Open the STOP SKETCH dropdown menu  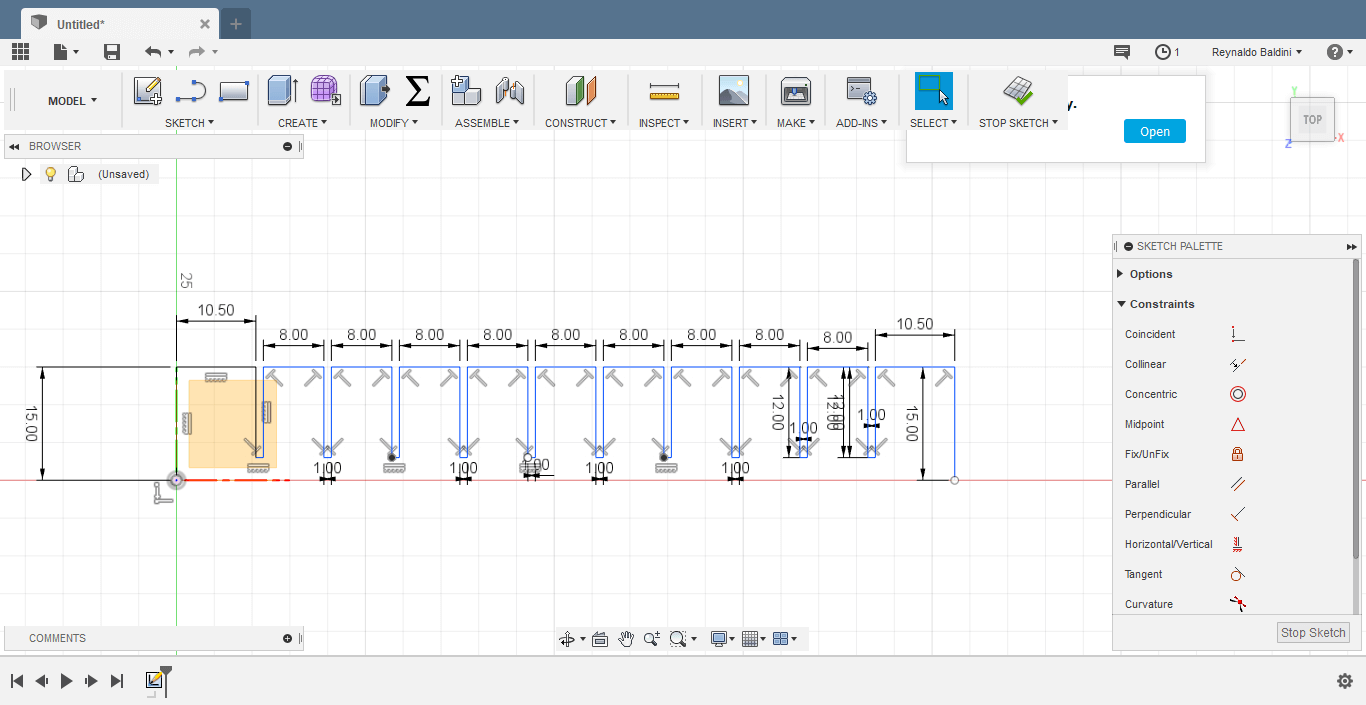point(1018,123)
